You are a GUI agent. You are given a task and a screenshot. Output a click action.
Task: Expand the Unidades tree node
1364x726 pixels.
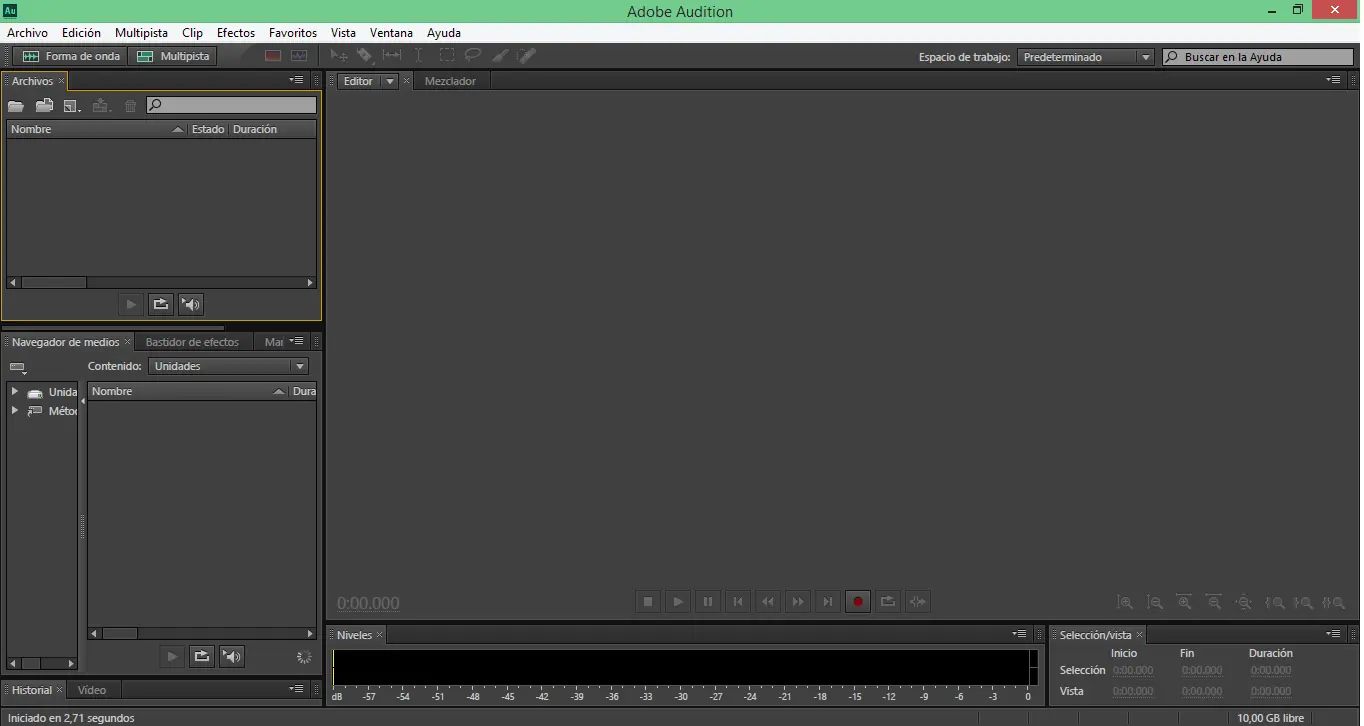[x=14, y=391]
